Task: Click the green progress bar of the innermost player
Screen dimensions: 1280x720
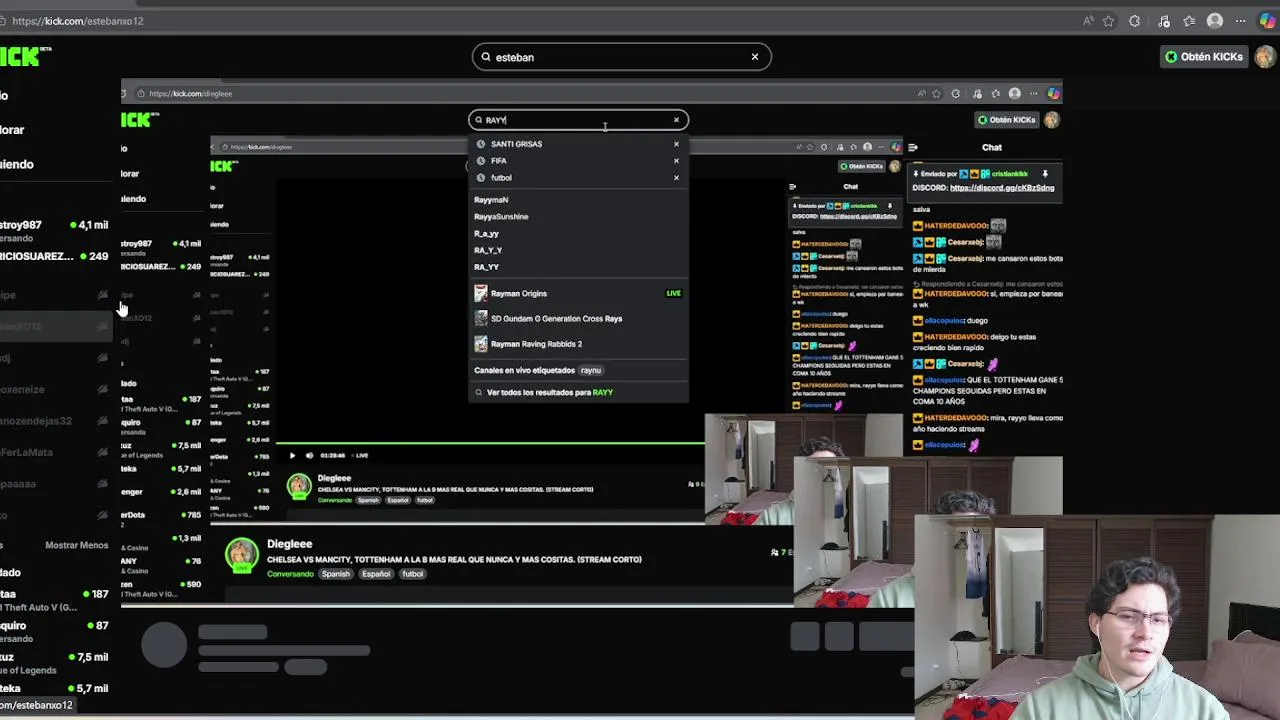Action: (x=490, y=443)
